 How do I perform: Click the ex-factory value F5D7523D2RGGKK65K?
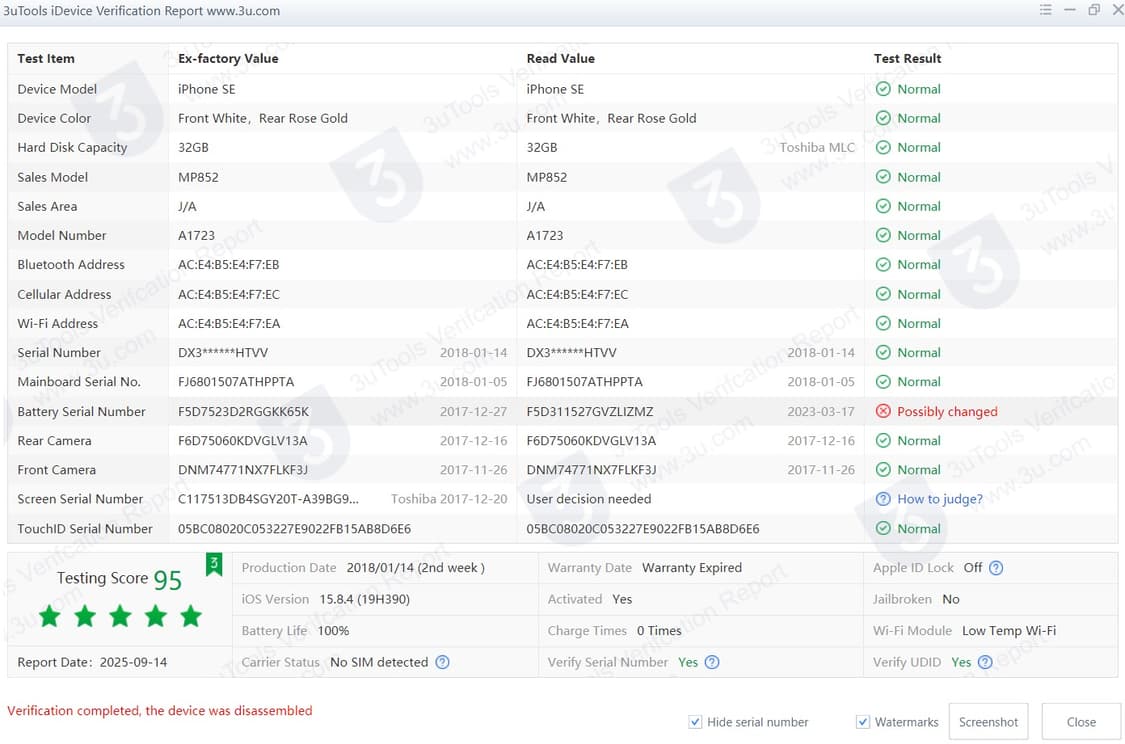pos(243,412)
